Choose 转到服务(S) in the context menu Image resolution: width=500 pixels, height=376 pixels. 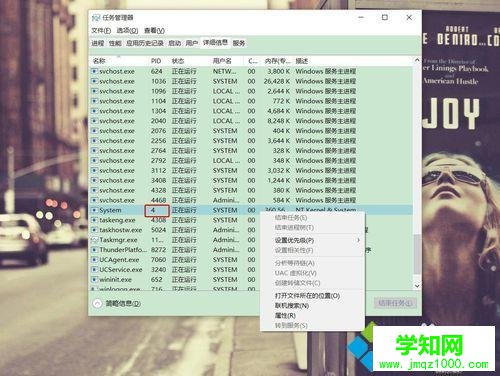point(291,326)
